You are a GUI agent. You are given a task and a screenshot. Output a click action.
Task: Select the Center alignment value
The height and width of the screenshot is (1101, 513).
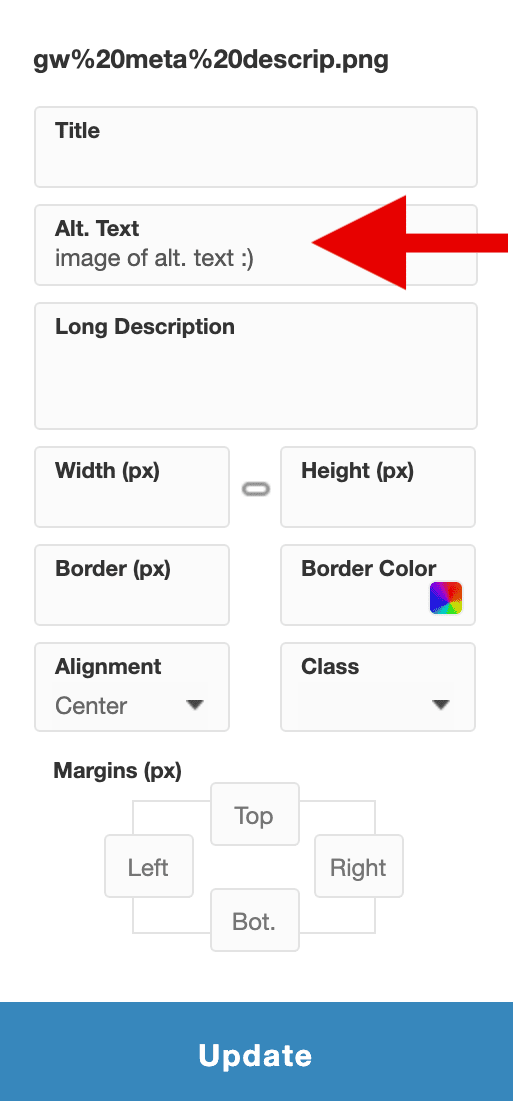(x=91, y=706)
